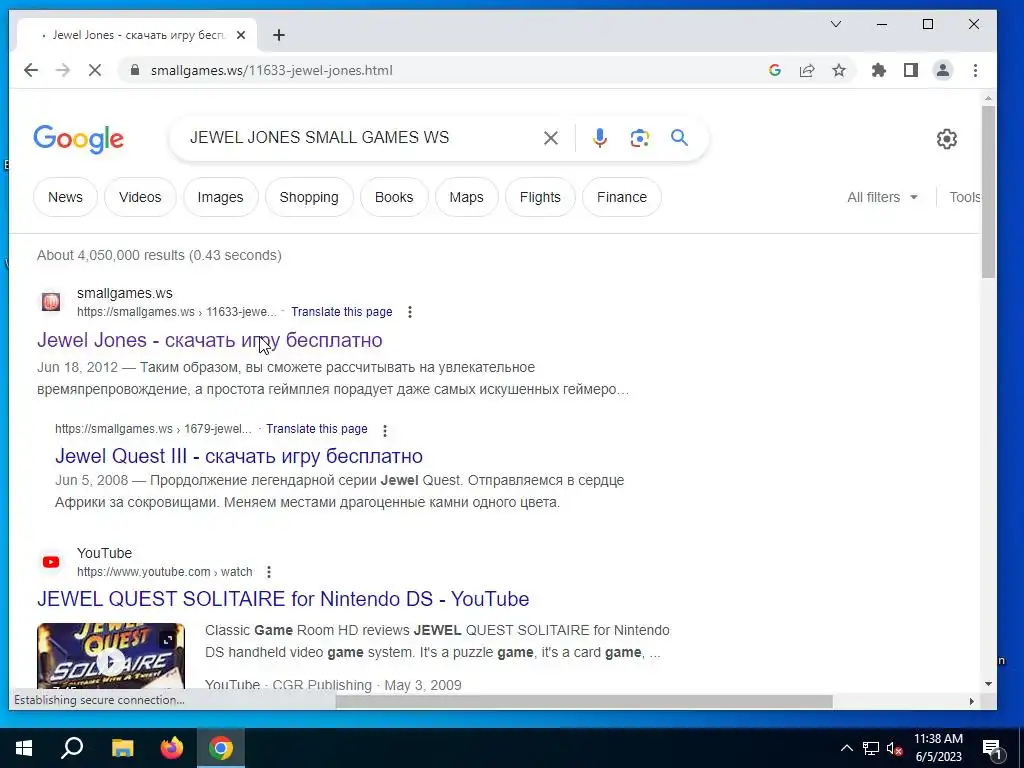Clear the search query with the X

tap(551, 138)
